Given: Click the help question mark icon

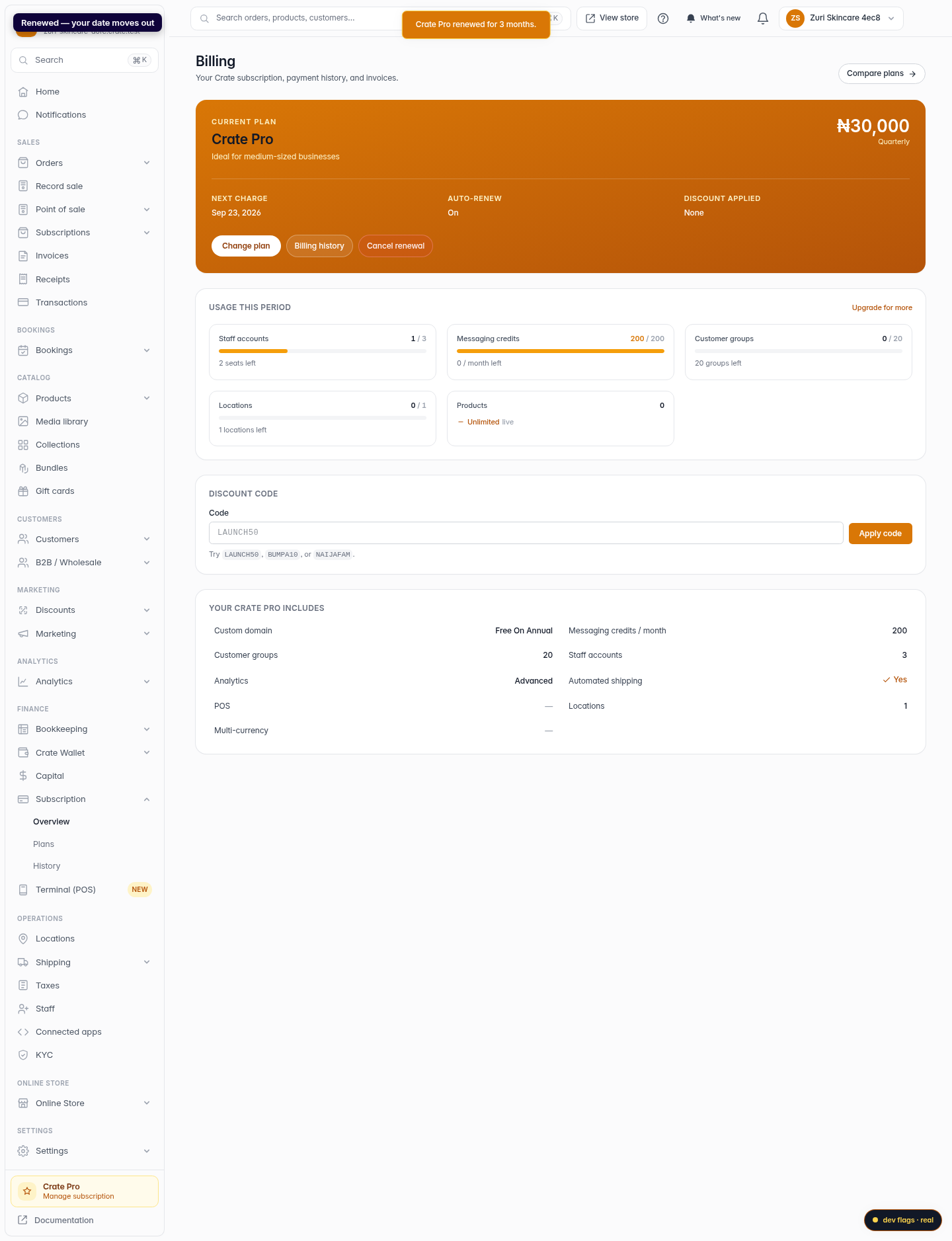Looking at the screenshot, I should click(663, 19).
